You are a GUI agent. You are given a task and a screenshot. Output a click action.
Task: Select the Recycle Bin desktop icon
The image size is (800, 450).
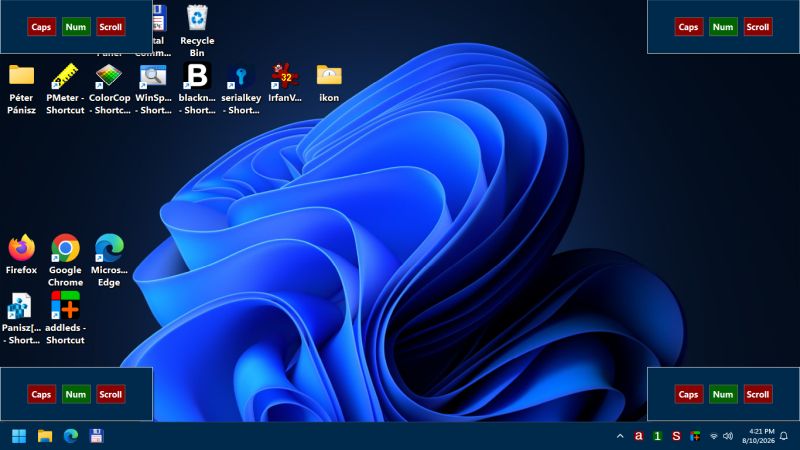click(x=197, y=31)
